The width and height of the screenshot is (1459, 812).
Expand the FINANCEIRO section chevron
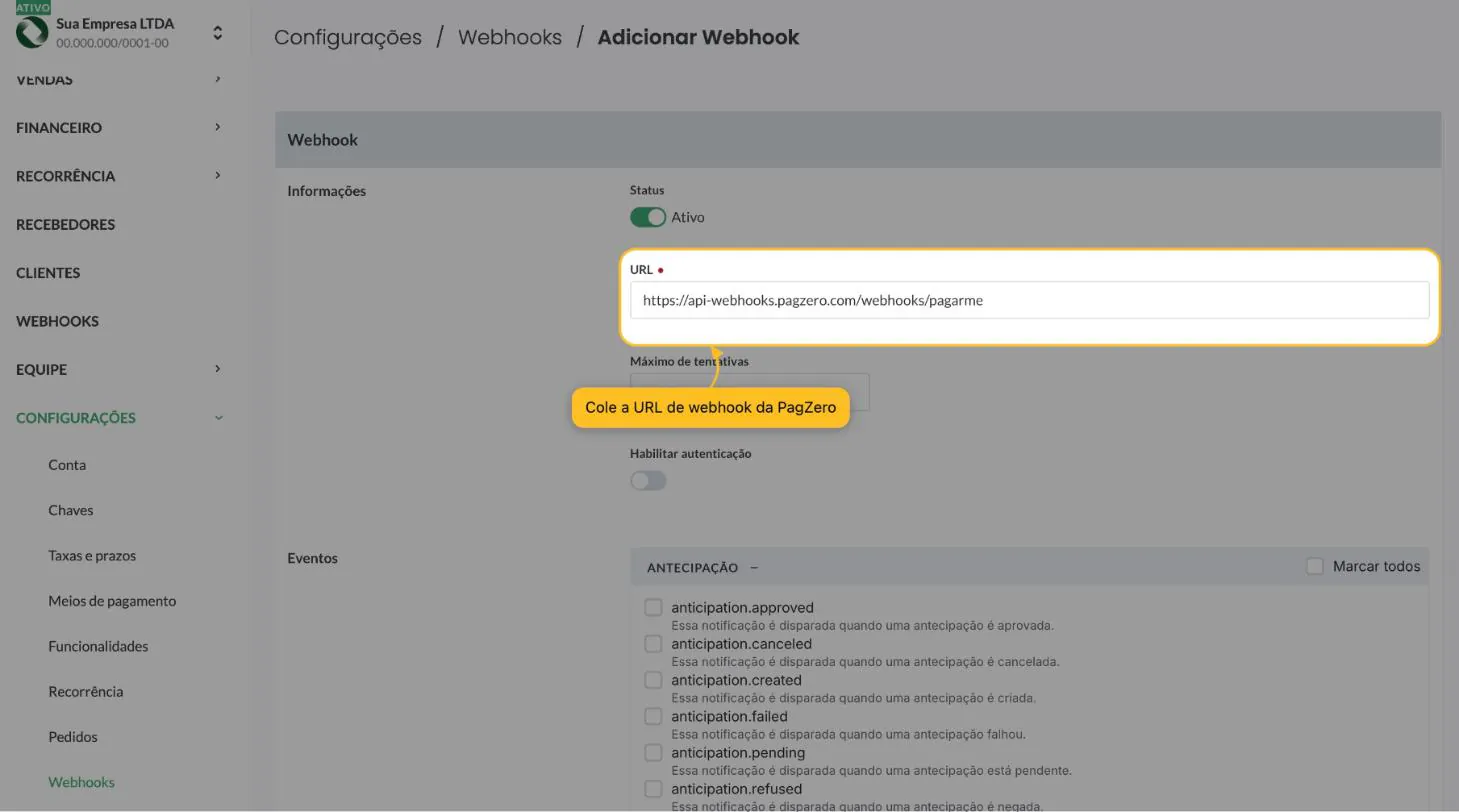(x=217, y=127)
